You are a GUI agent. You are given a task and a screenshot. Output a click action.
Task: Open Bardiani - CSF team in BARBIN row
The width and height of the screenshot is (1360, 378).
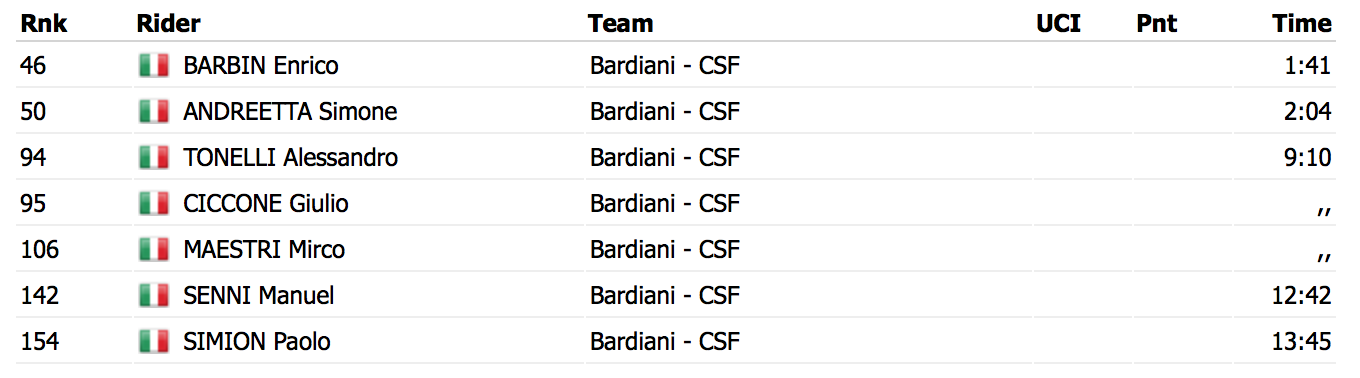click(665, 66)
